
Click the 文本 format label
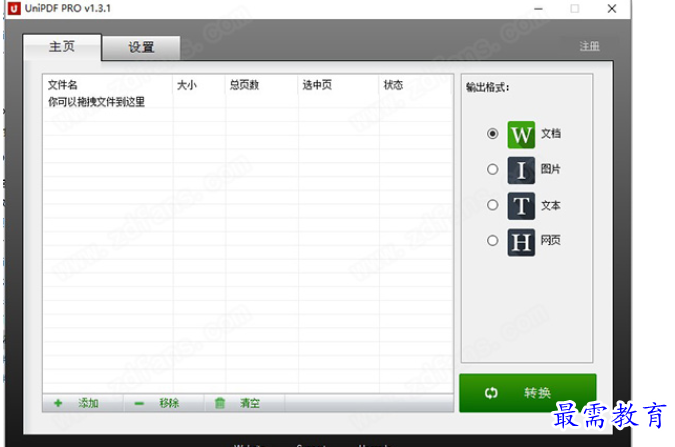[551, 205]
